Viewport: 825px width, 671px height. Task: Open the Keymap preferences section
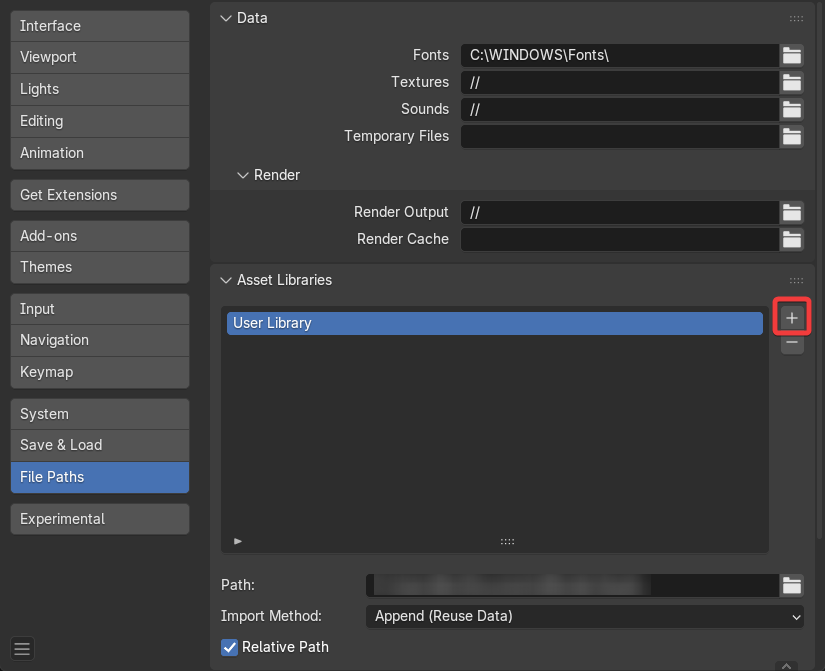[99, 372]
